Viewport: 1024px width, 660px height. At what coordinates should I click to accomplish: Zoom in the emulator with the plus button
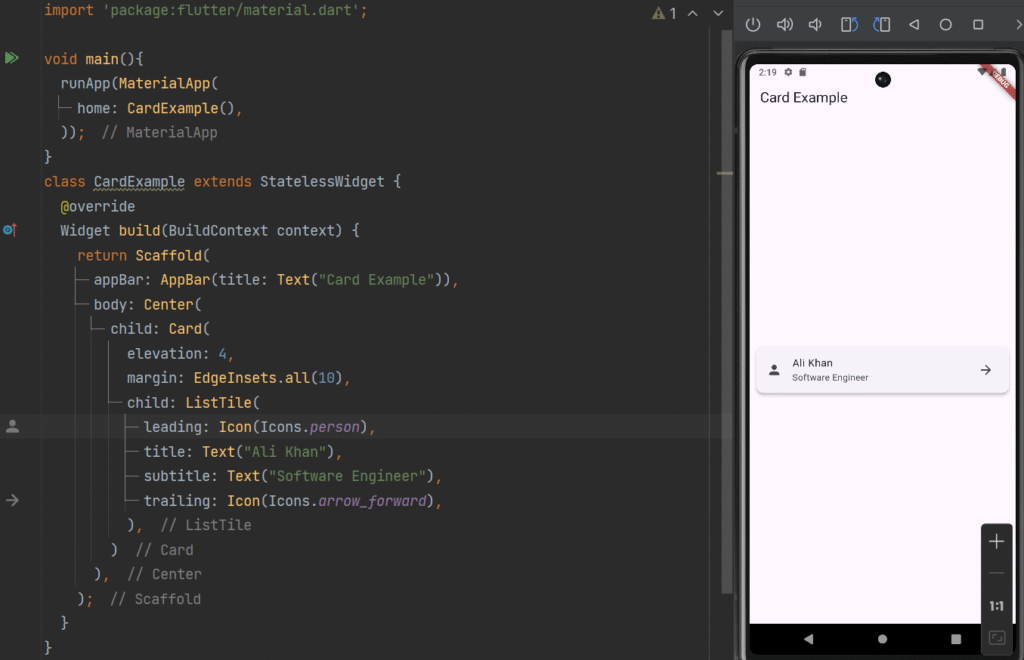(x=996, y=542)
